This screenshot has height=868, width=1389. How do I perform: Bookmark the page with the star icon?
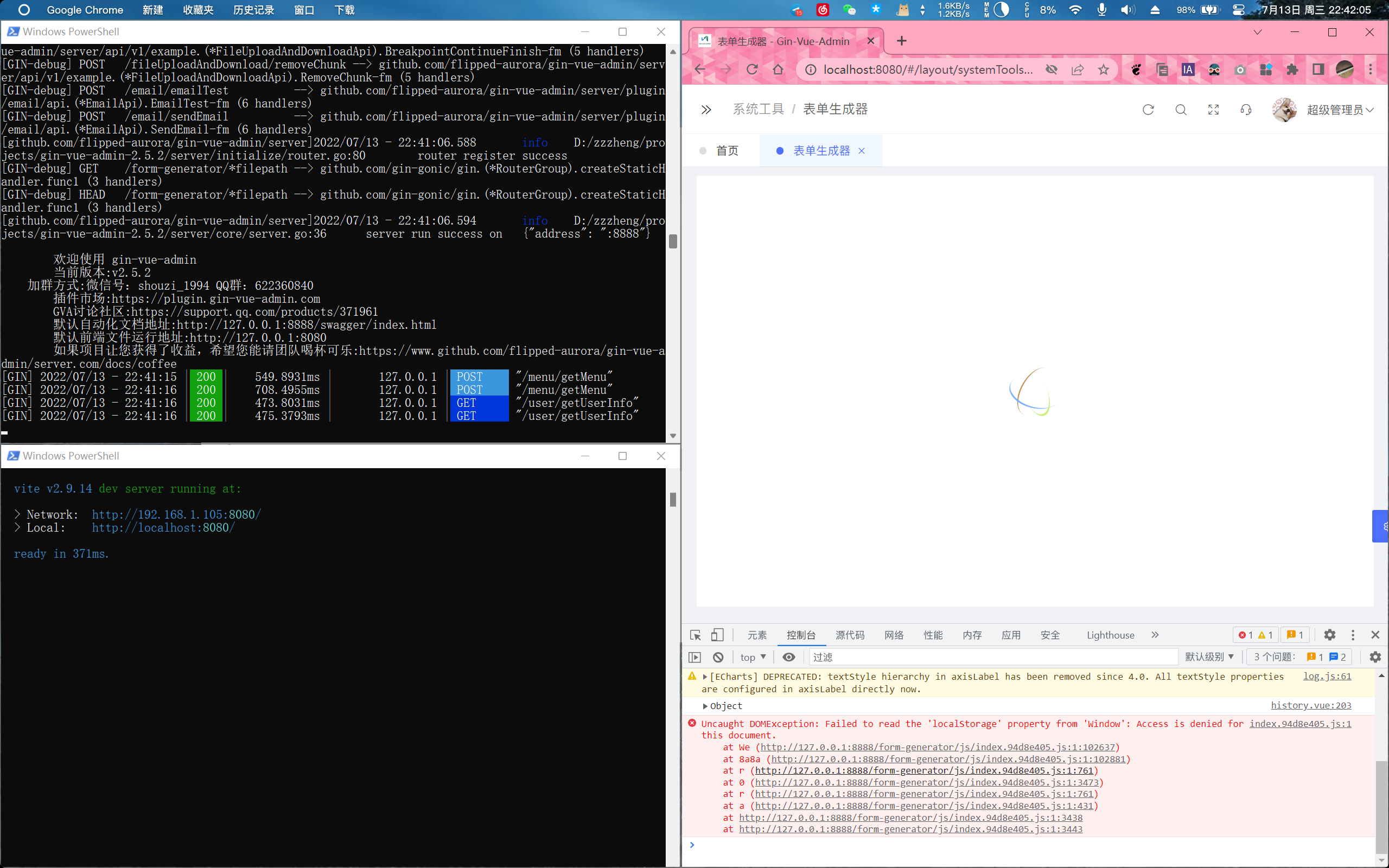point(1103,69)
